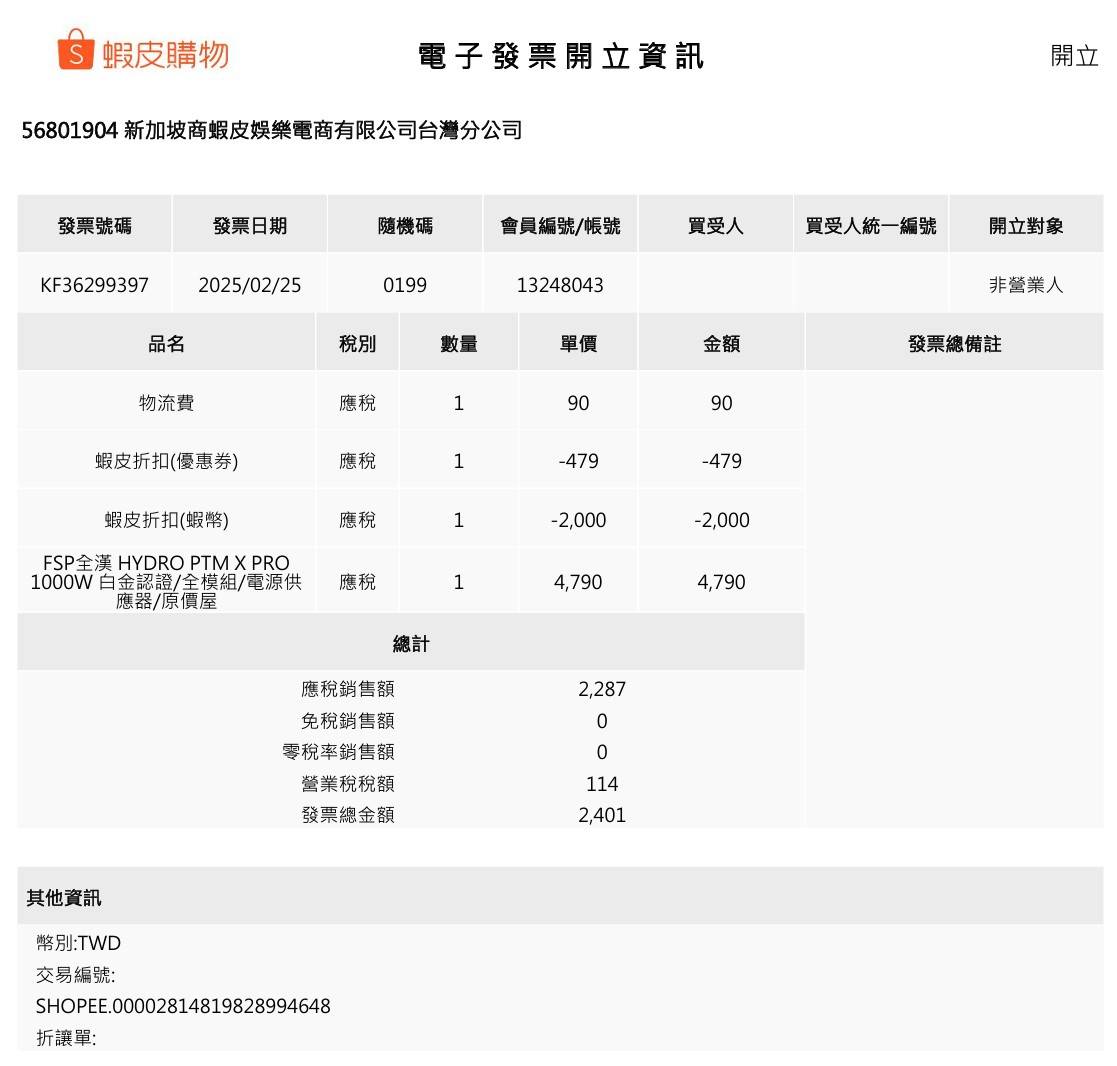
Task: Click the FSP全漢 HYDRO PTM X PRO item
Action: [167, 582]
